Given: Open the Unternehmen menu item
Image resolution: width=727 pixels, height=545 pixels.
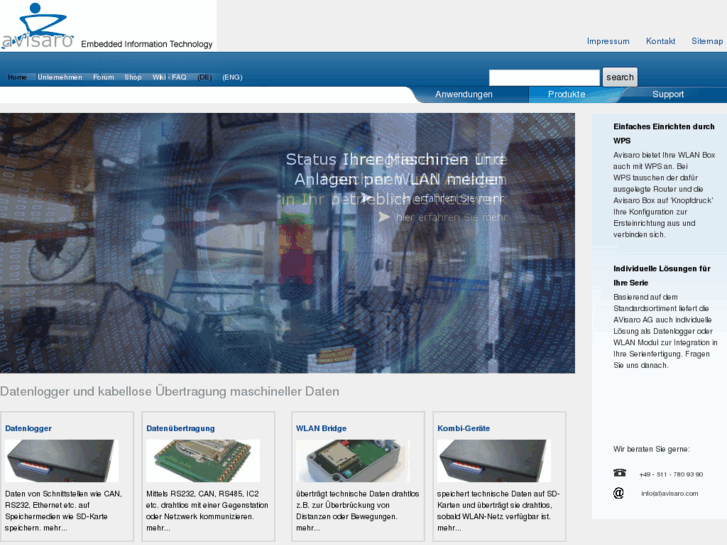Looking at the screenshot, I should tap(60, 77).
